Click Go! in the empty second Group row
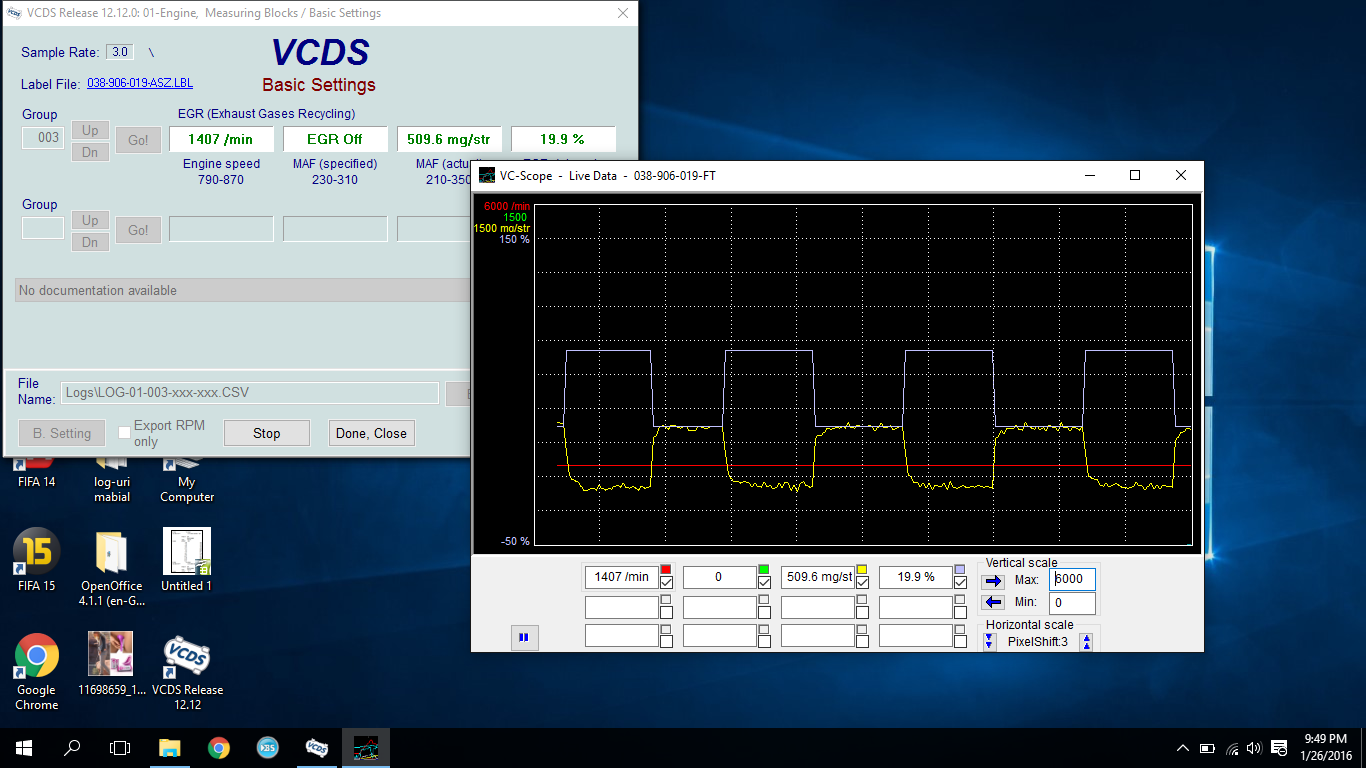The width and height of the screenshot is (1366, 768). click(138, 230)
